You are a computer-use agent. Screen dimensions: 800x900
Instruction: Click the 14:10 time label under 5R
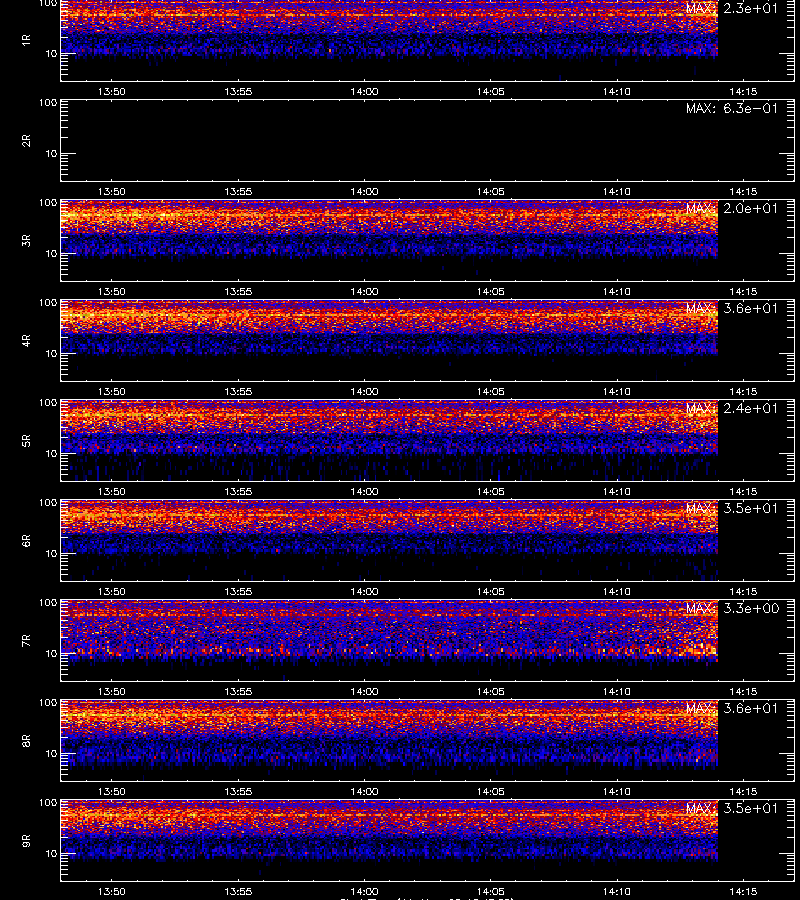click(x=617, y=491)
